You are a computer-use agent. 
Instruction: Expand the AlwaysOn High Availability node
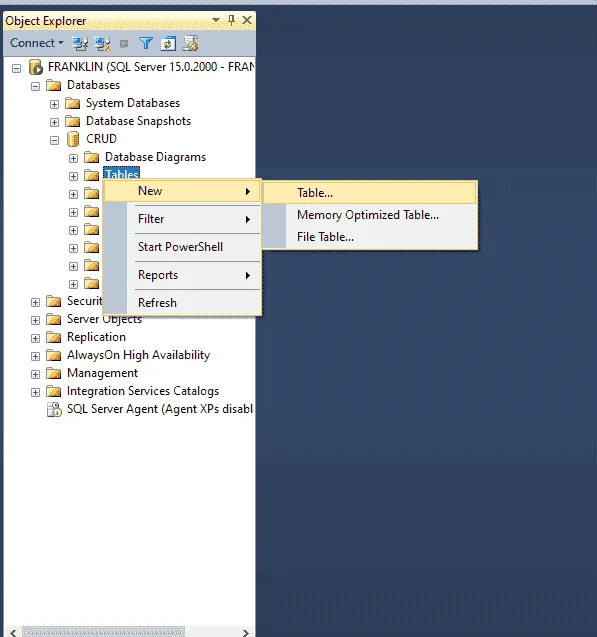click(x=35, y=356)
